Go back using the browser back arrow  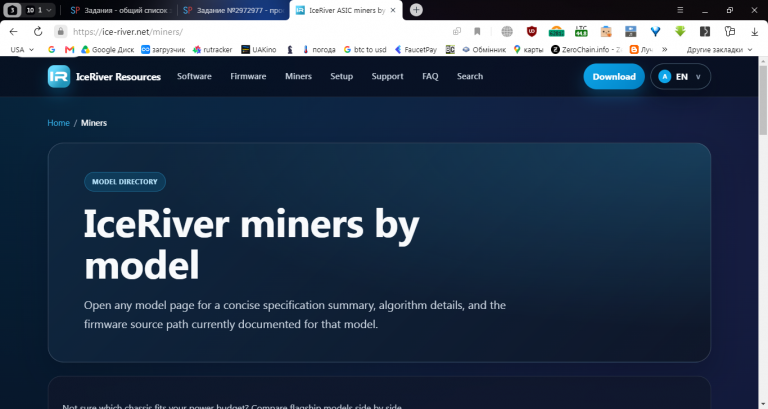click(13, 31)
